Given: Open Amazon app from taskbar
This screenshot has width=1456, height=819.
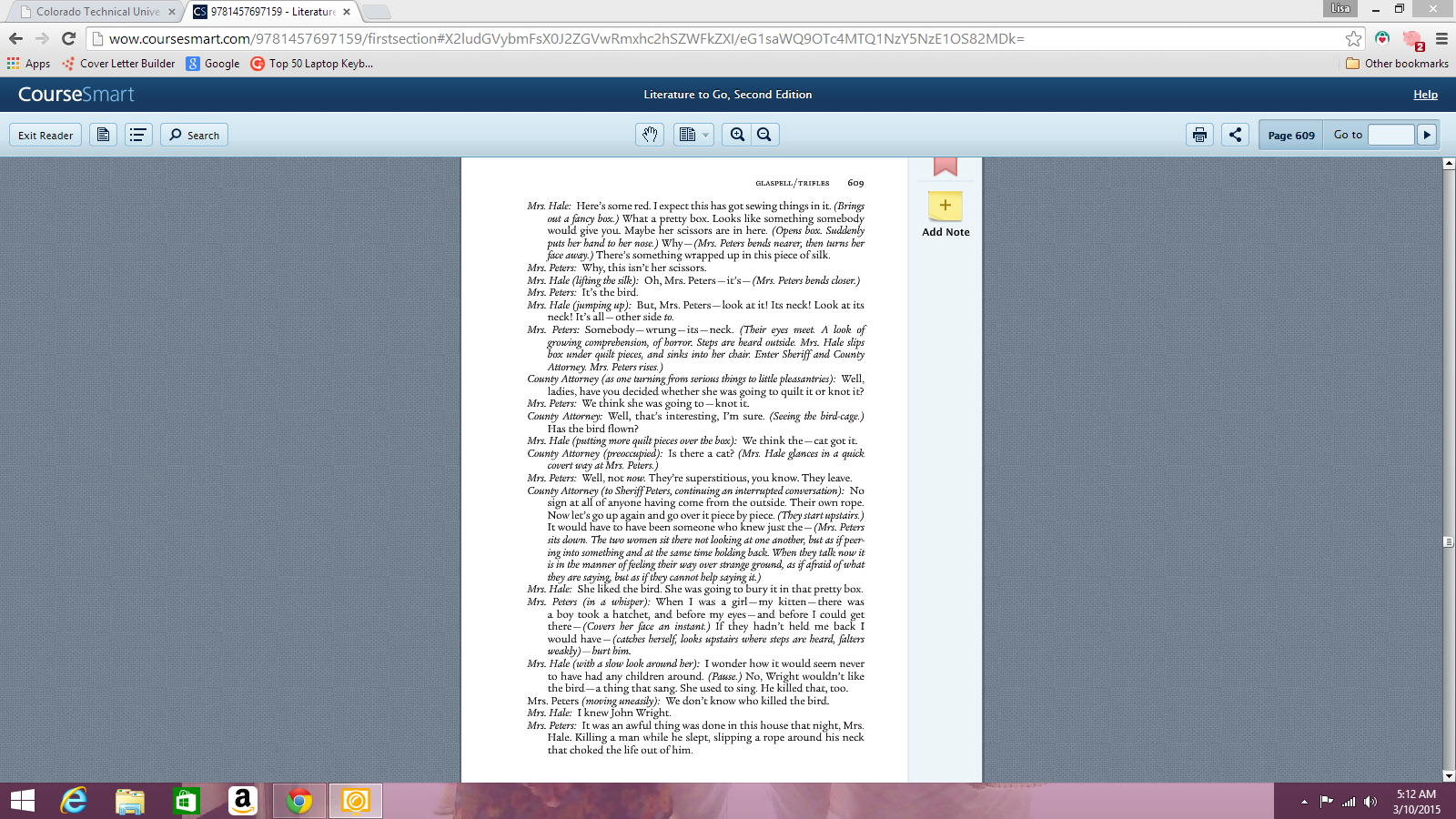Looking at the screenshot, I should (242, 801).
